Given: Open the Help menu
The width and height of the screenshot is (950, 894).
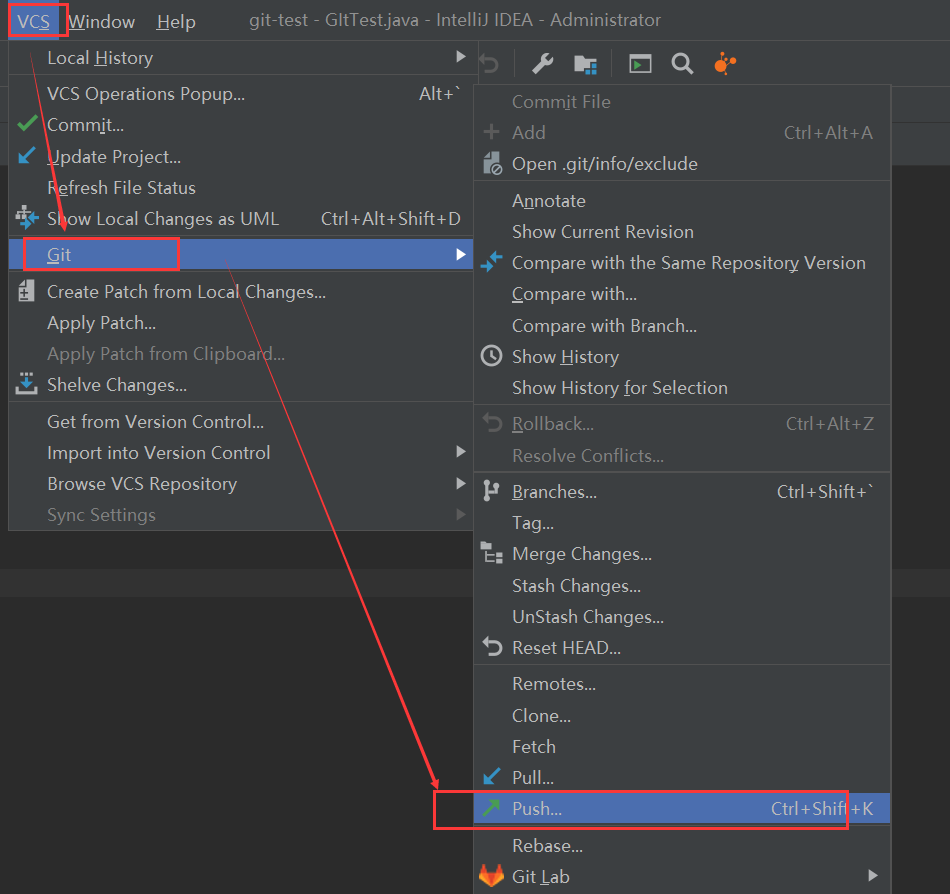Looking at the screenshot, I should point(176,22).
